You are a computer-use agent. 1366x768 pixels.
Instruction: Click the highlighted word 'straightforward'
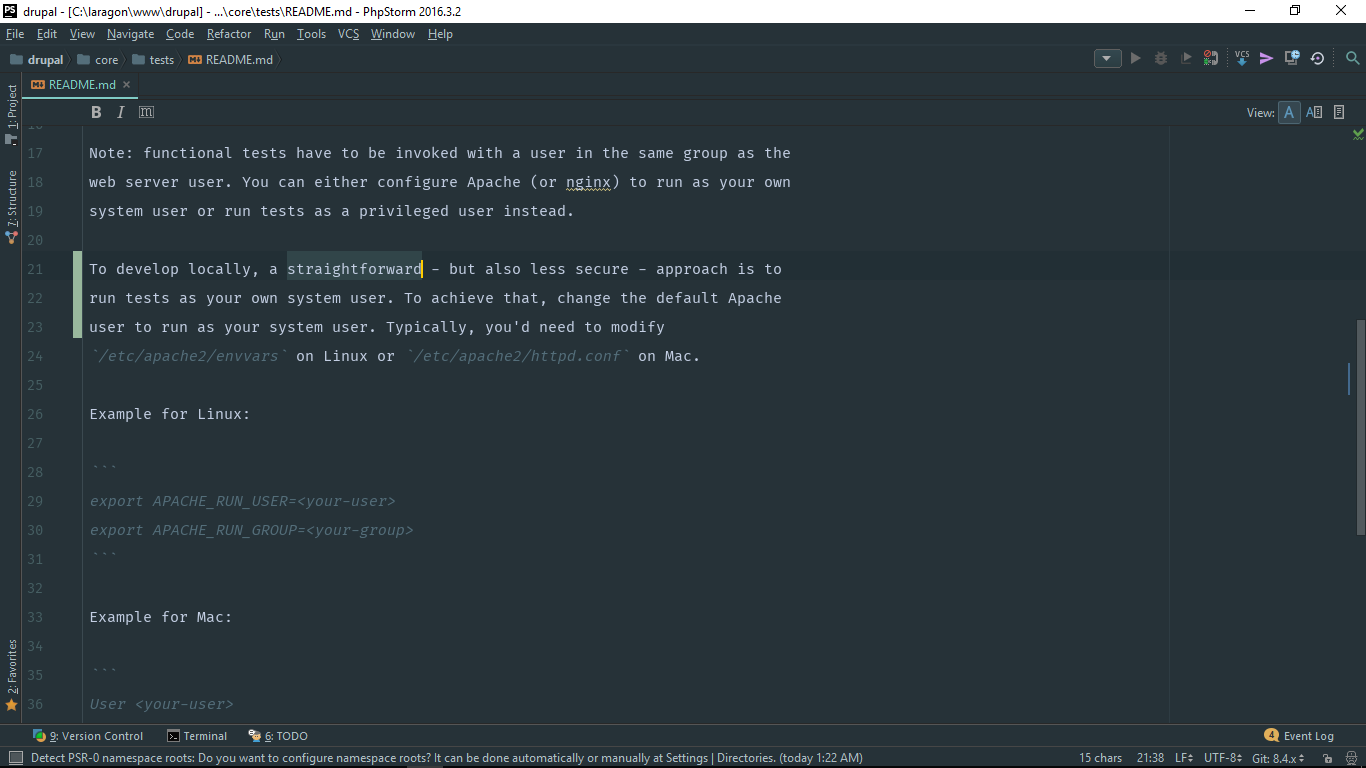(x=355, y=269)
